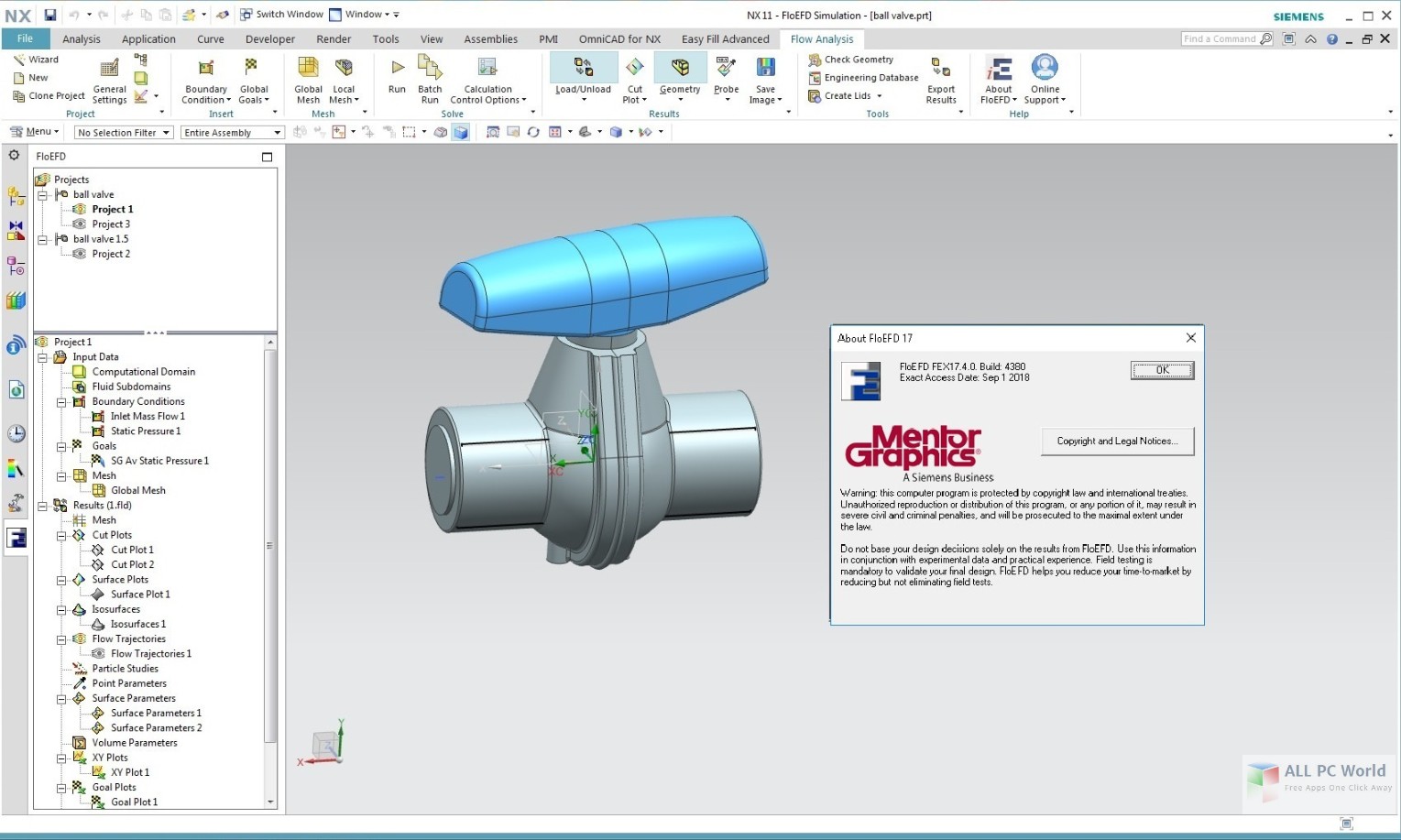
Task: Run the calculation
Action: click(x=397, y=76)
